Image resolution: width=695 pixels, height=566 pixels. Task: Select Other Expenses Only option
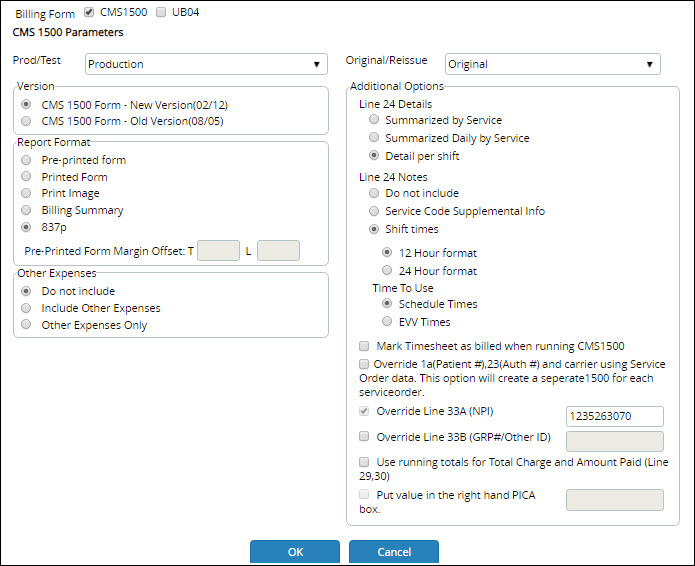pyautogui.click(x=26, y=324)
